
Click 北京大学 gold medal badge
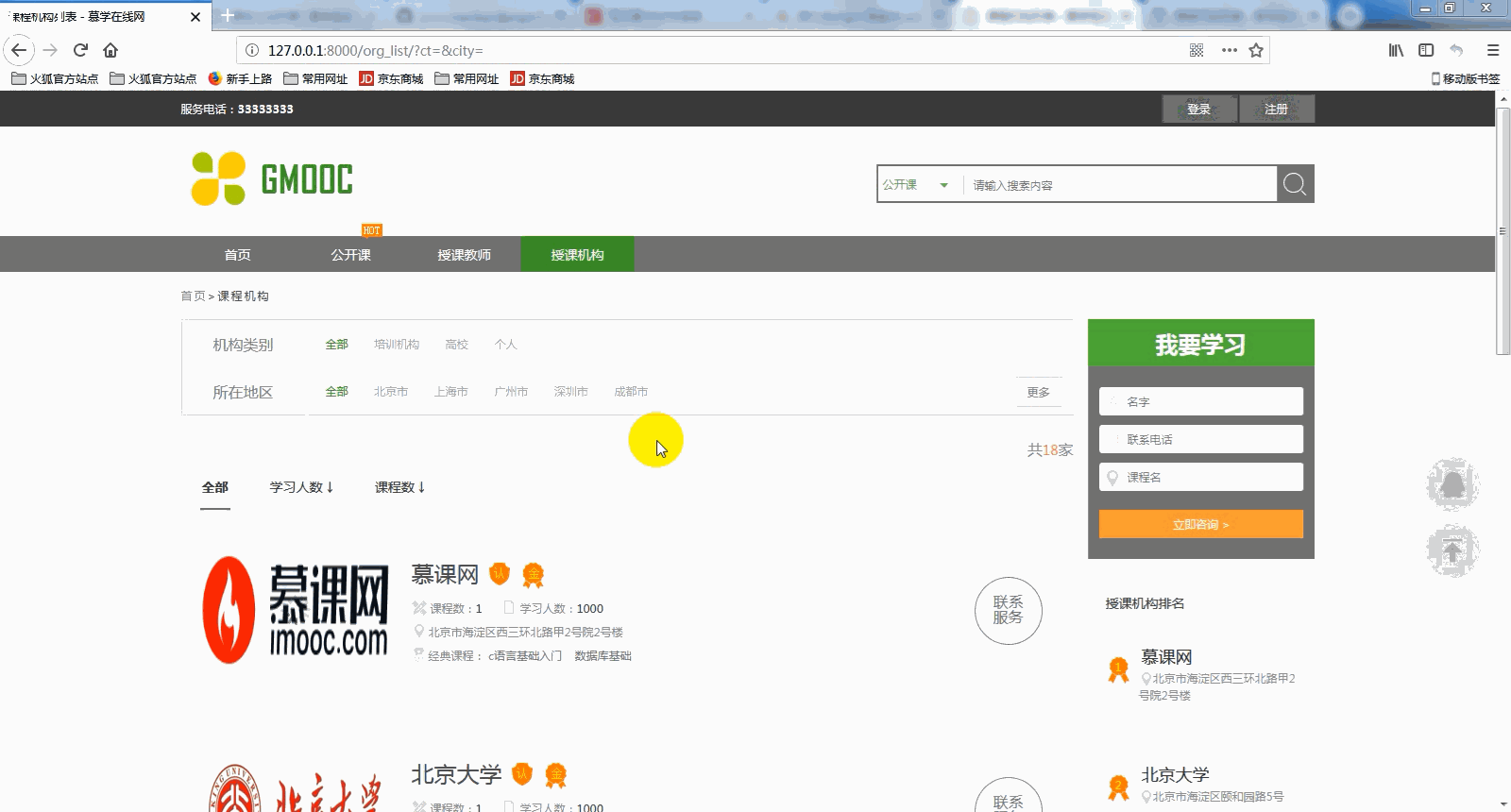tap(556, 775)
